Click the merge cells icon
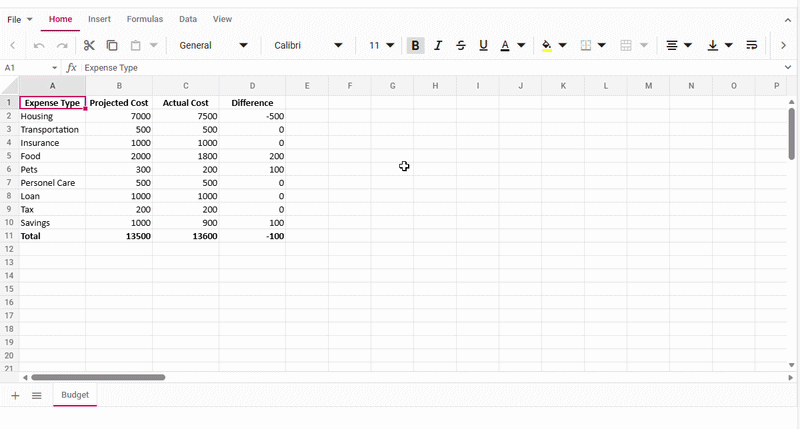The width and height of the screenshot is (800, 429). click(626, 45)
